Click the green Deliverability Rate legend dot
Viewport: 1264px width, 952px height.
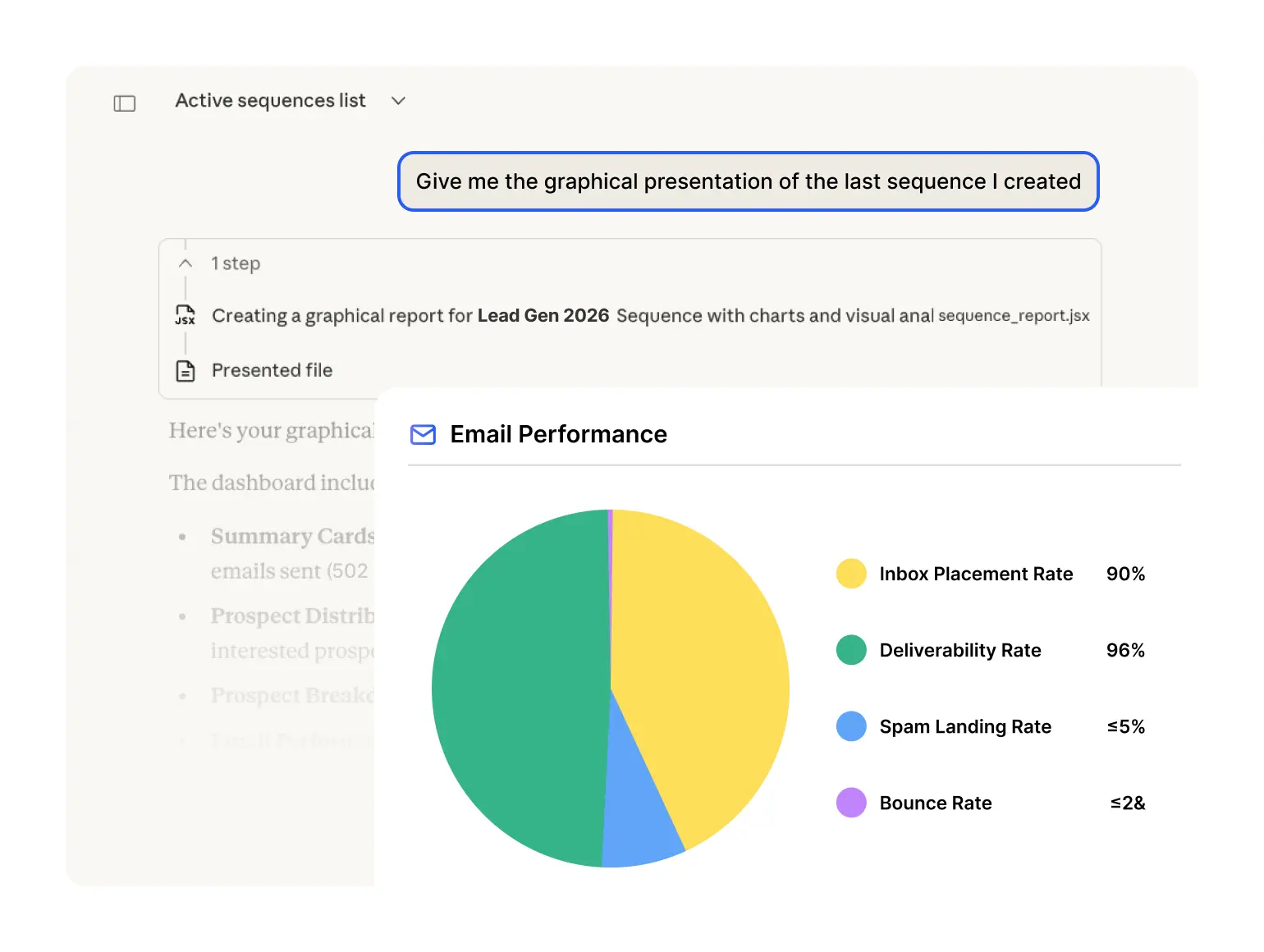click(850, 650)
